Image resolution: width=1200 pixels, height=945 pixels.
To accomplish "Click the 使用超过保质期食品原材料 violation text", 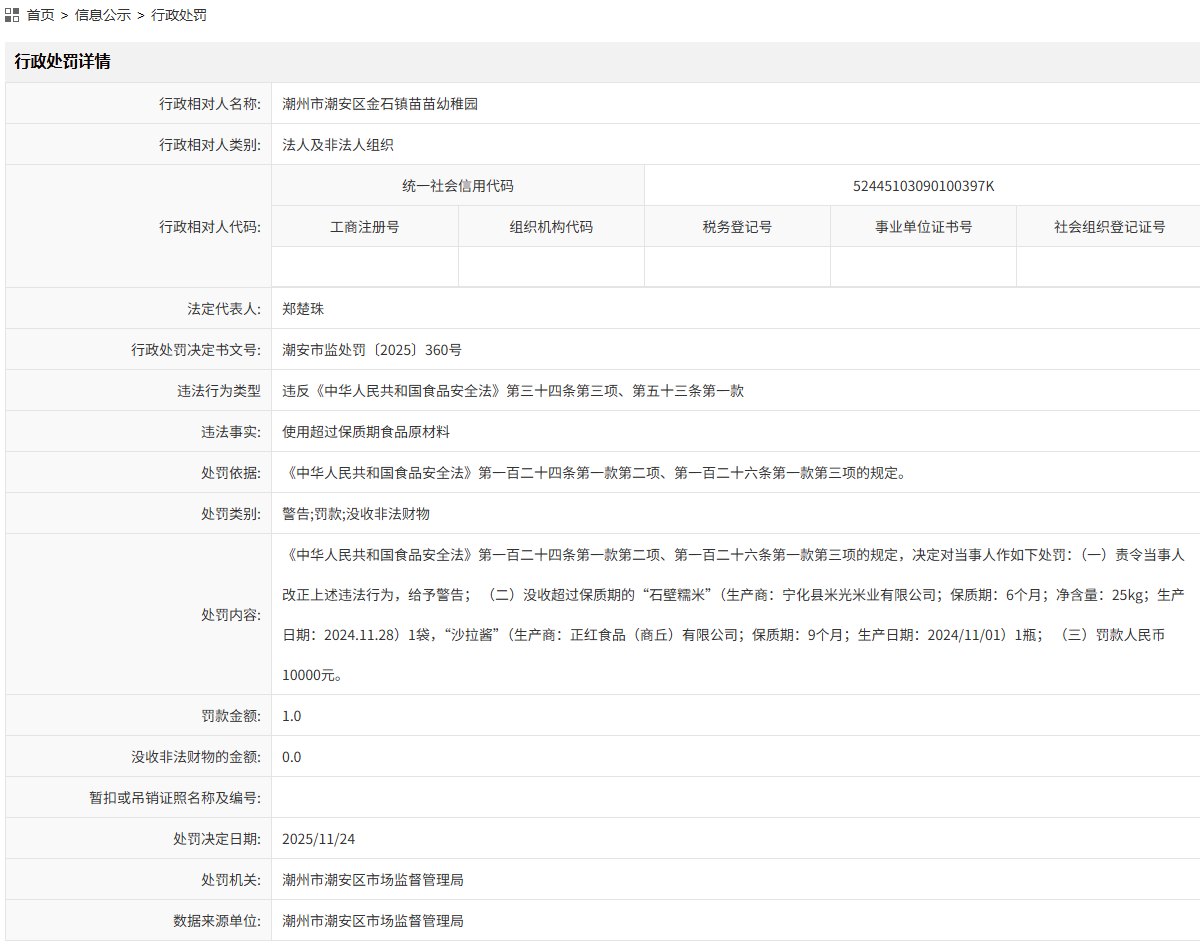I will click(366, 432).
